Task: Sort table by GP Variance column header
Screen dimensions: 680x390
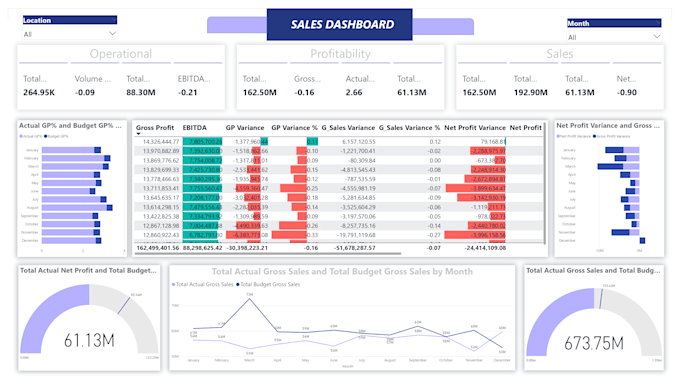Action: (245, 128)
